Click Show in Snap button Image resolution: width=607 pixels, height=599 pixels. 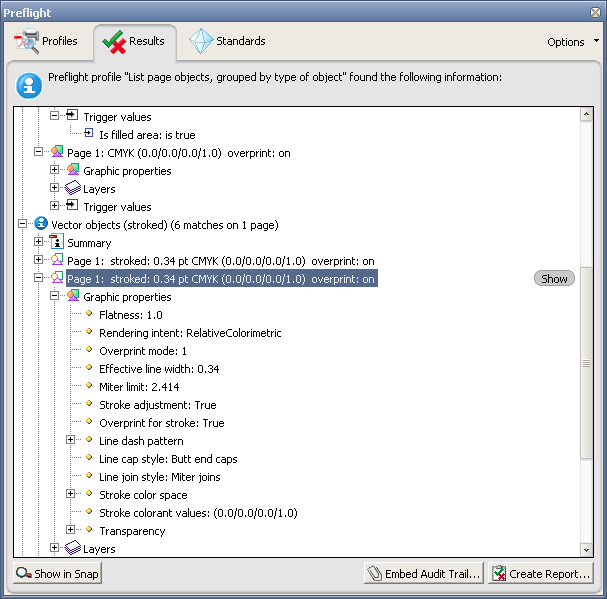(x=57, y=573)
